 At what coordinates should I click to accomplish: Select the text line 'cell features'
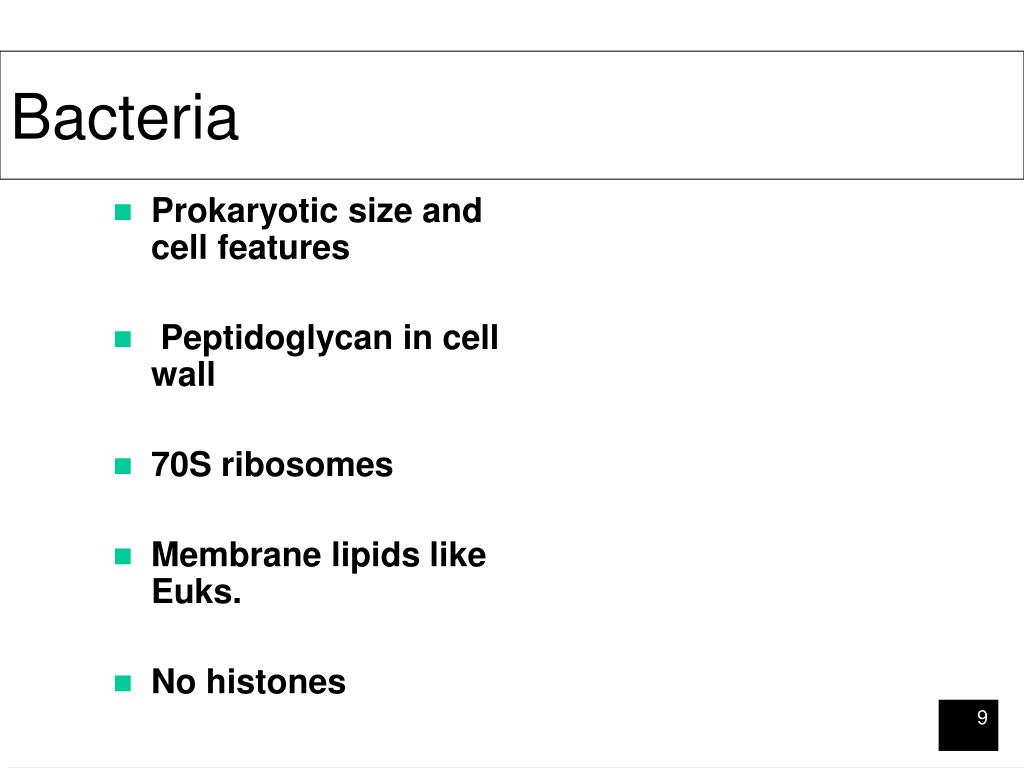pyautogui.click(x=251, y=248)
